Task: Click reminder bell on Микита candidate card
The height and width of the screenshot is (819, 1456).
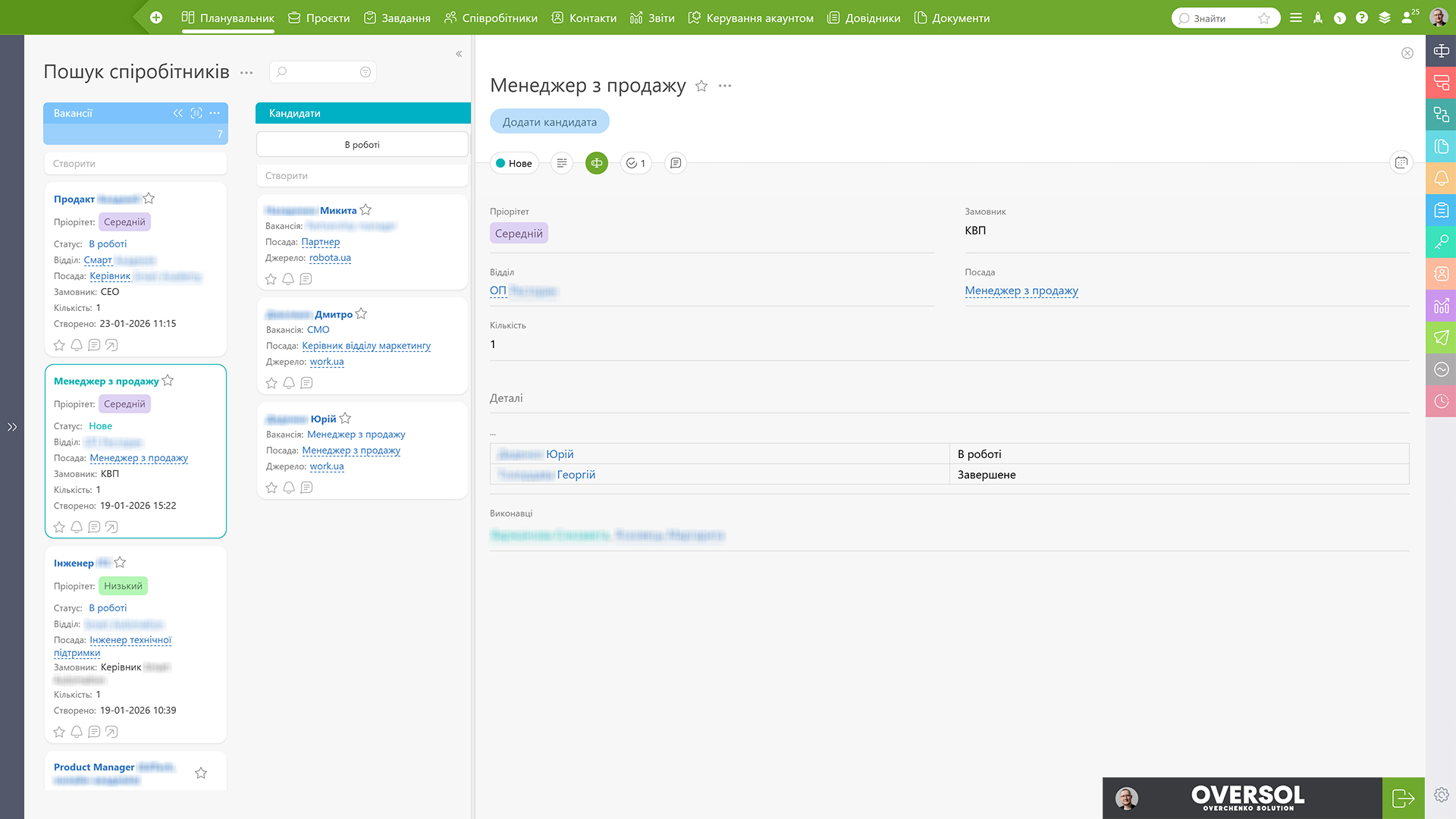Action: coord(288,279)
